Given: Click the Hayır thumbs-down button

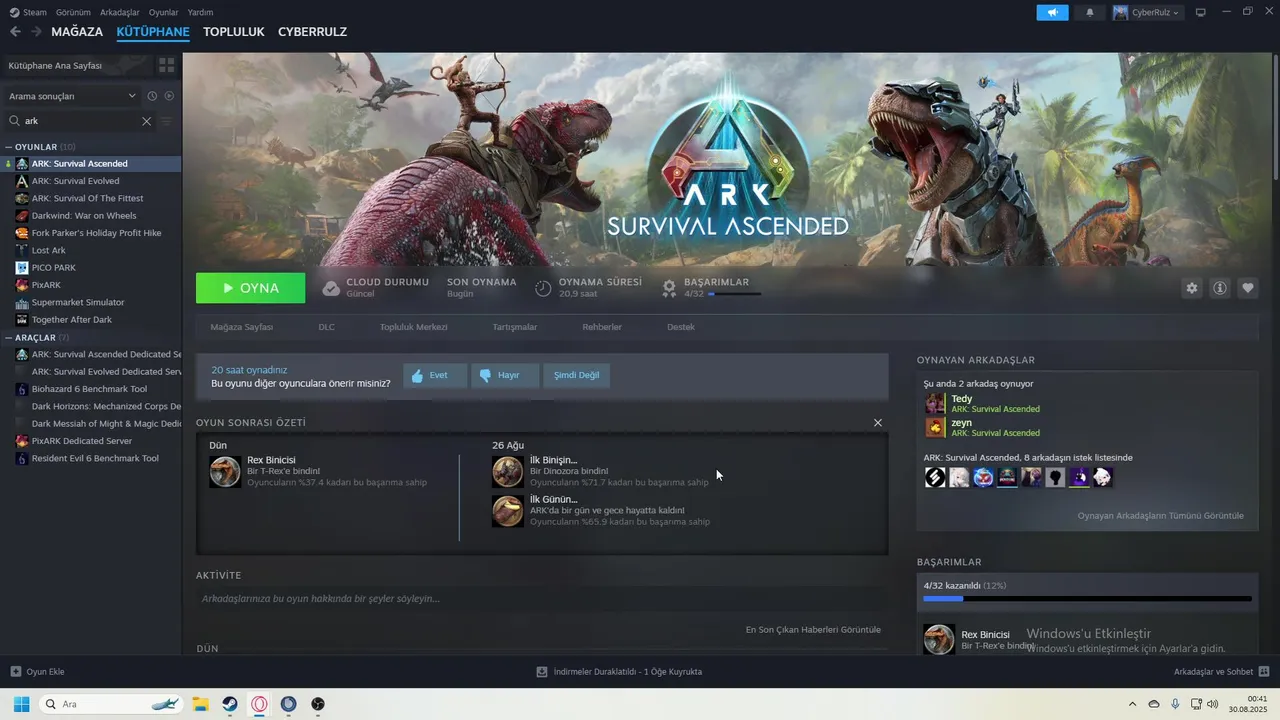Looking at the screenshot, I should click(x=505, y=375).
